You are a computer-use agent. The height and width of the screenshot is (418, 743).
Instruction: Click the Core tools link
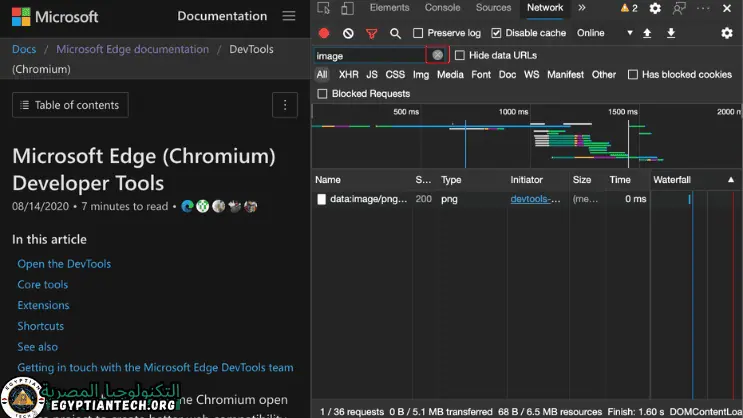click(x=43, y=285)
